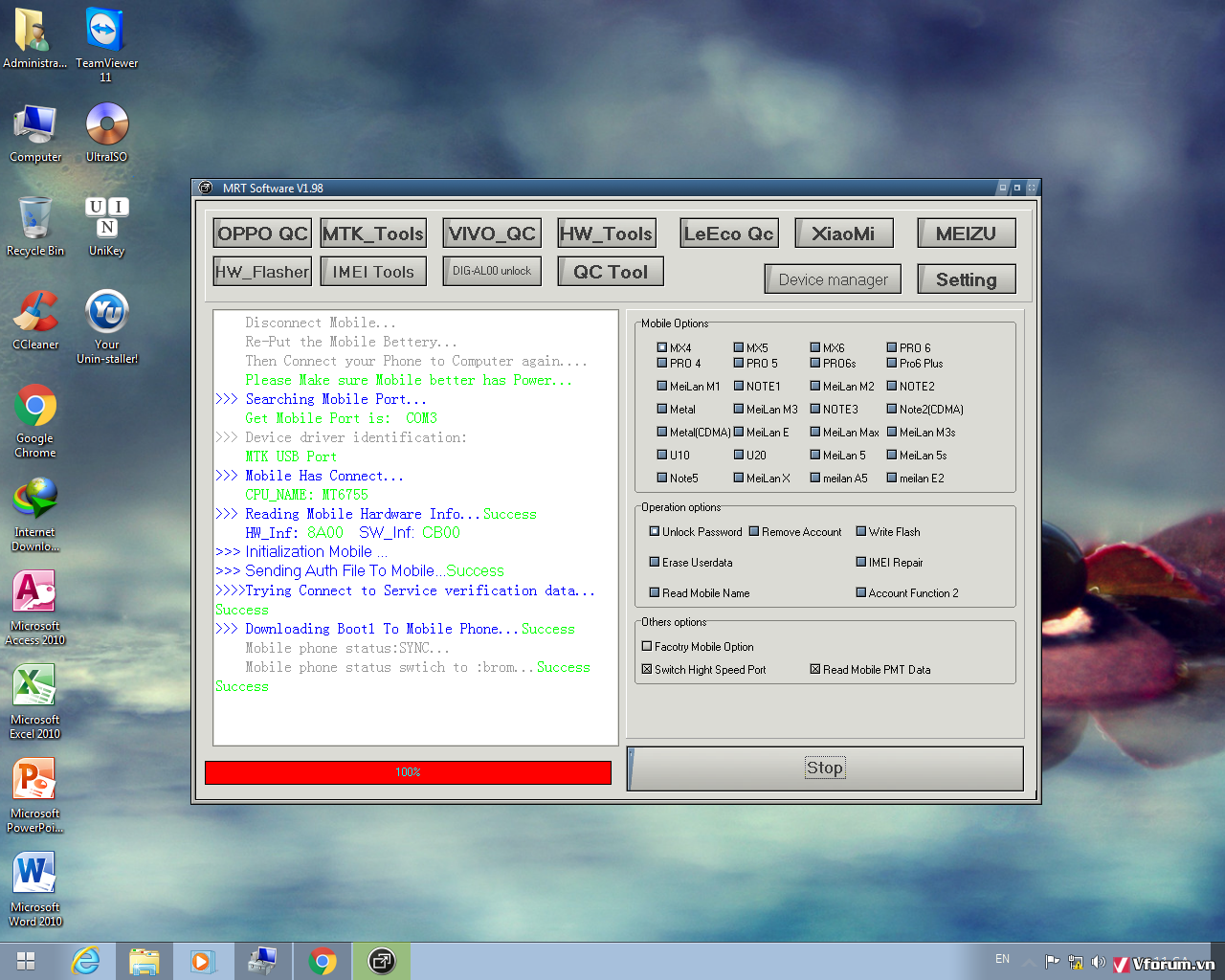
Task: Click the 'Get Mobile Port is: COM3' log line
Action: [341, 418]
